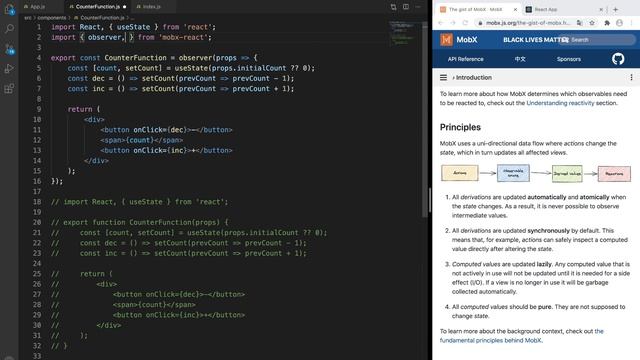Image resolution: width=640 pixels, height=360 pixels.
Task: Open the editor More Actions ellipsis menu
Action: pos(418,7)
